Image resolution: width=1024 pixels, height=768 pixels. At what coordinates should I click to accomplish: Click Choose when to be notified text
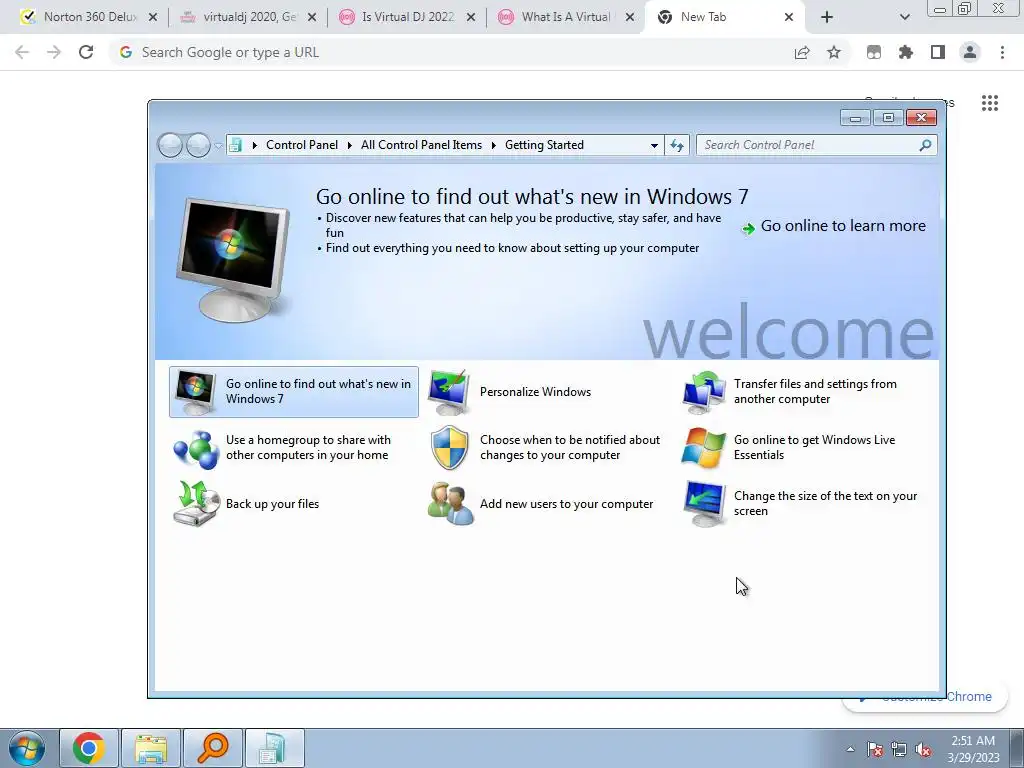point(570,447)
